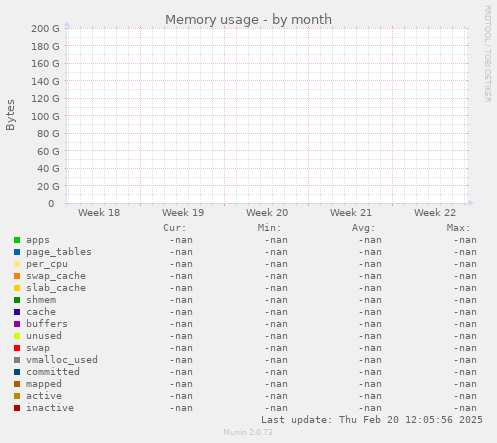The height and width of the screenshot is (443, 497).
Task: Click the Week 22 x-axis label
Action: click(435, 213)
